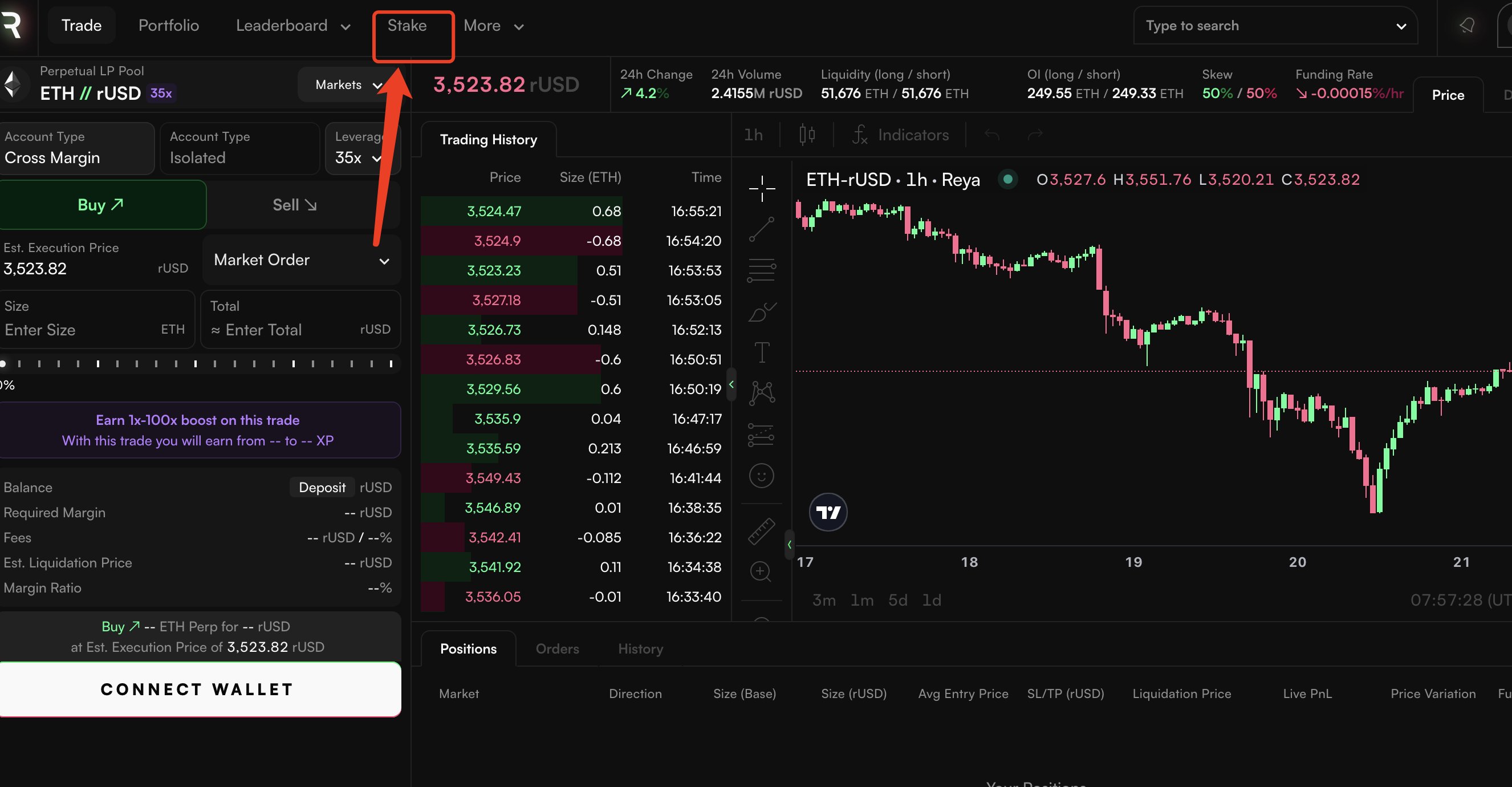
Task: Open the Stake page
Action: [407, 26]
